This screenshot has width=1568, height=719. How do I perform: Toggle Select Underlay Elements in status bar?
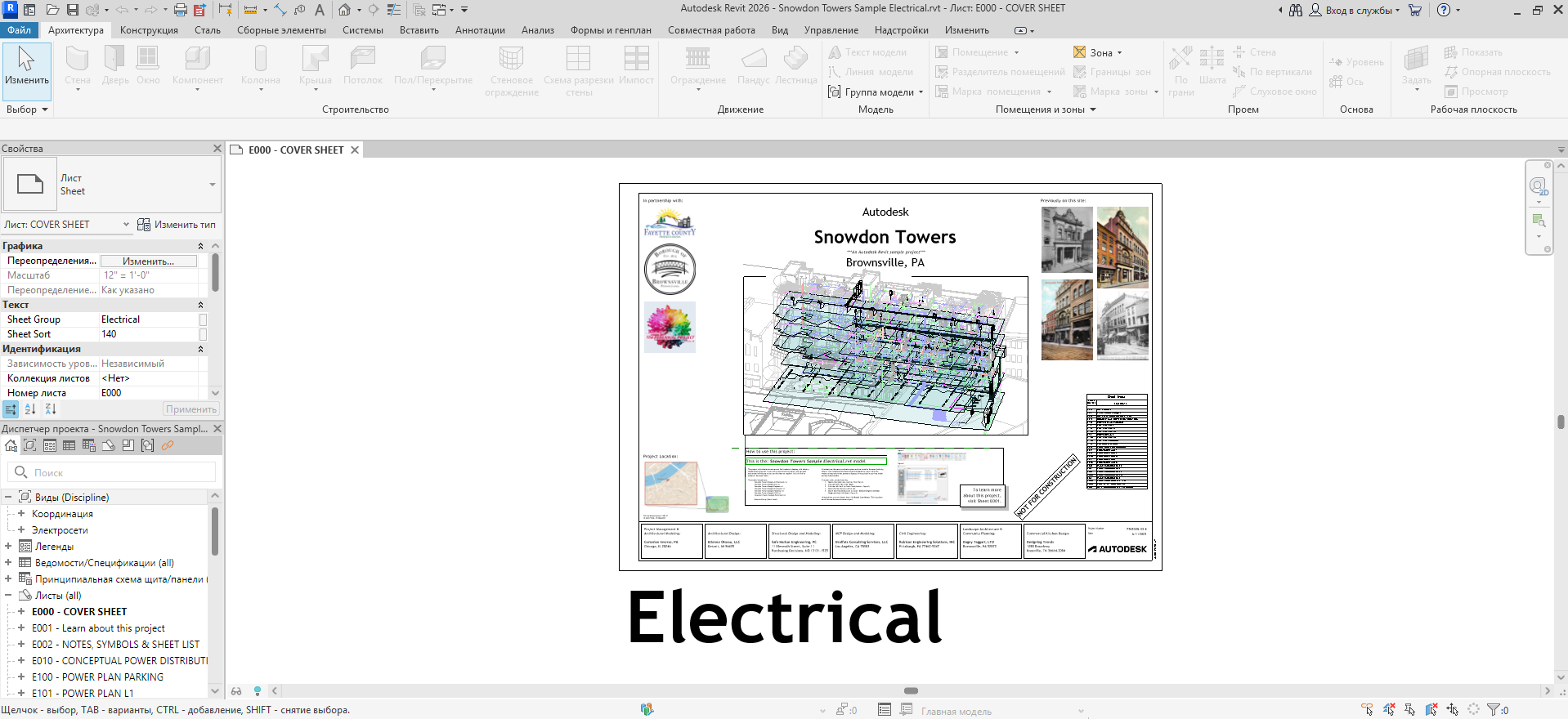1388,710
